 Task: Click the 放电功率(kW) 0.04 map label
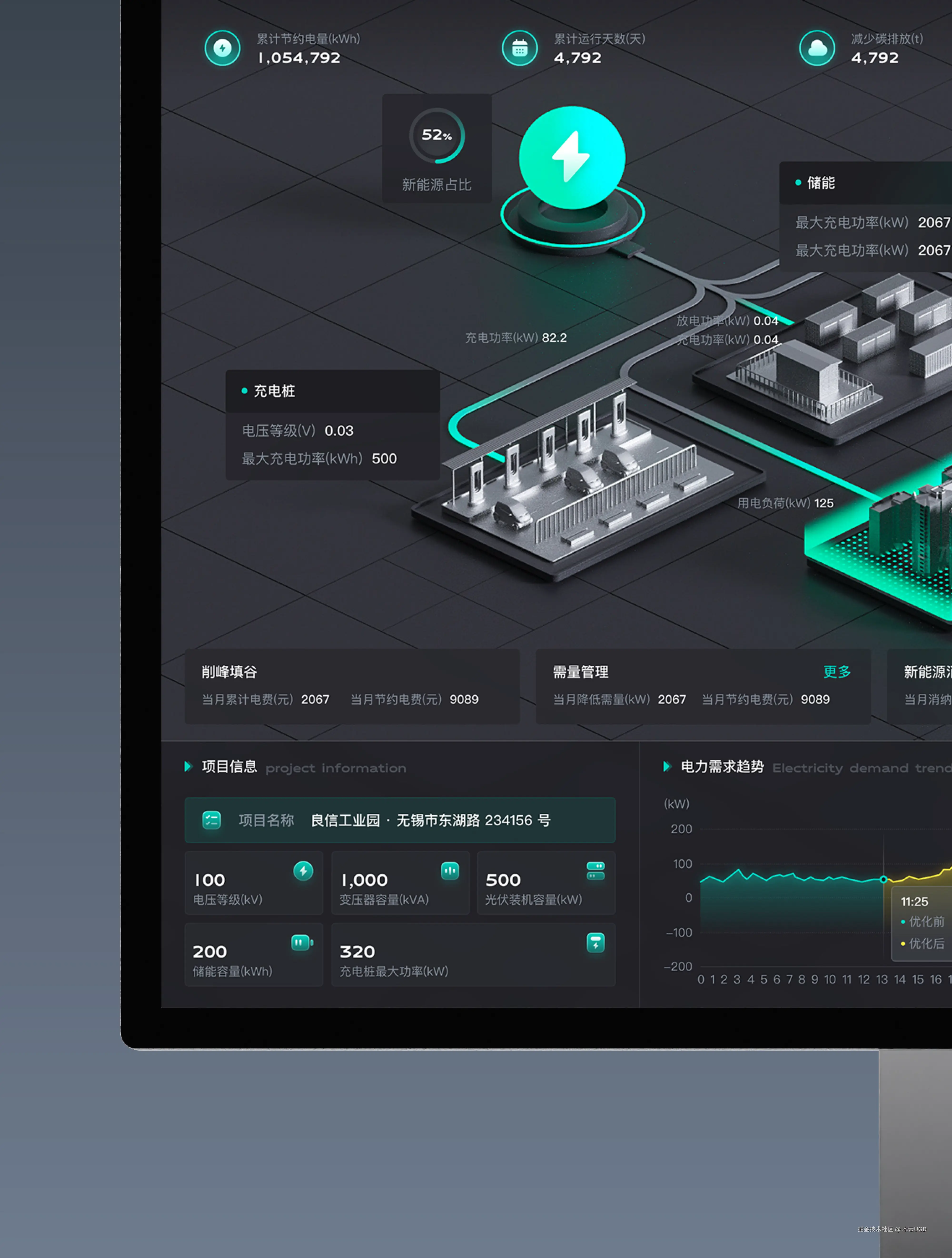(x=727, y=321)
